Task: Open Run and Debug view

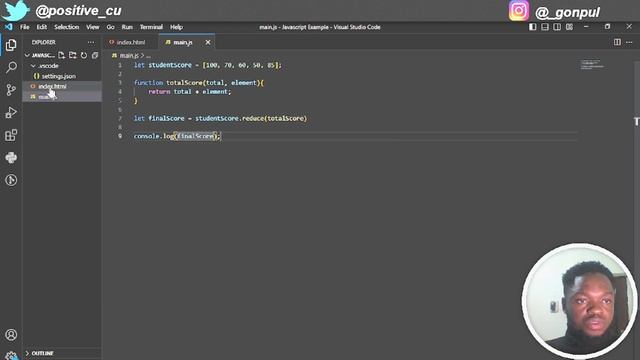Action: pyautogui.click(x=11, y=112)
